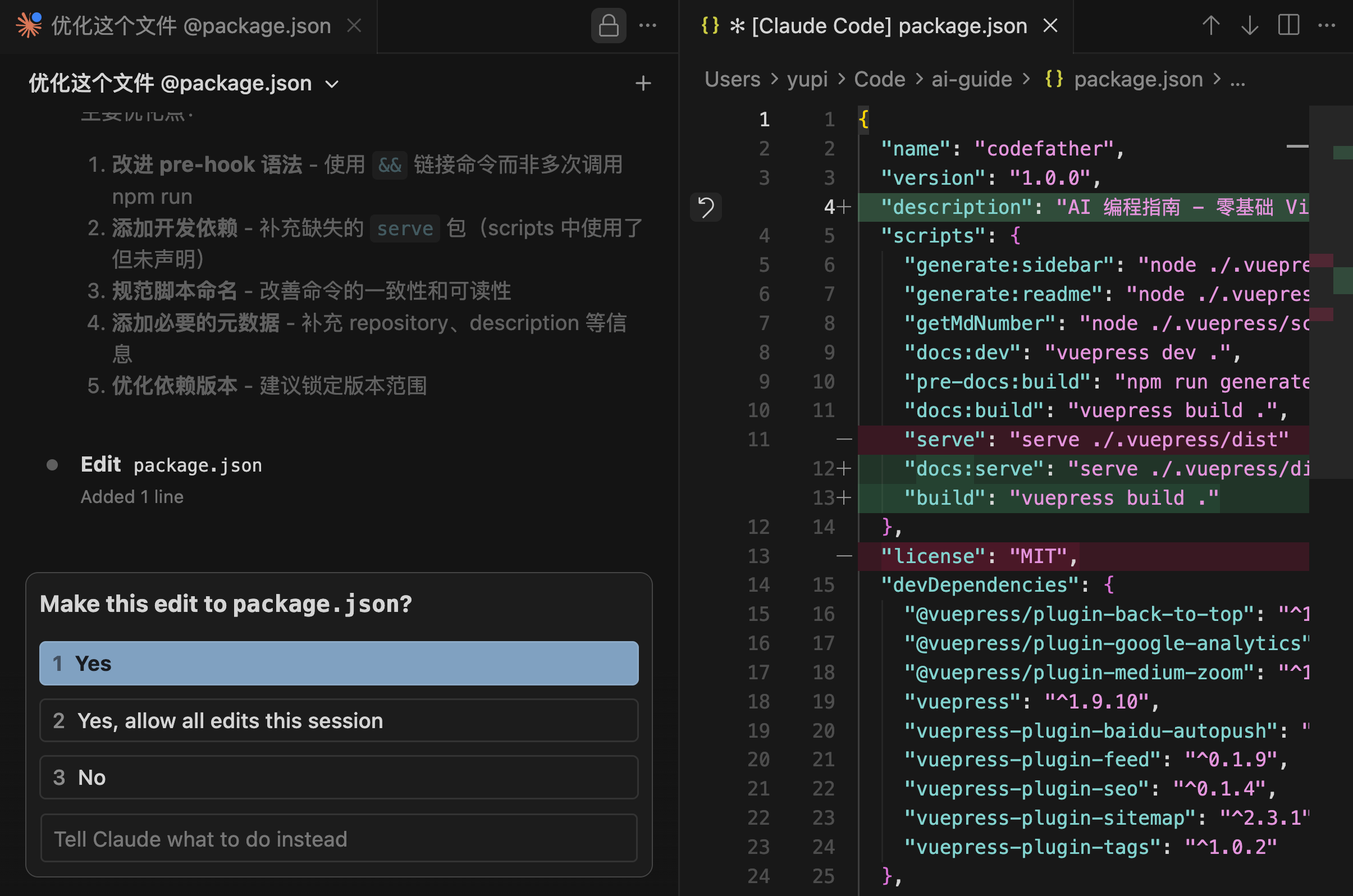Screen dimensions: 1353x896
Task: Switch to the 优化这个文件 @package.json tab
Action: pos(191,26)
